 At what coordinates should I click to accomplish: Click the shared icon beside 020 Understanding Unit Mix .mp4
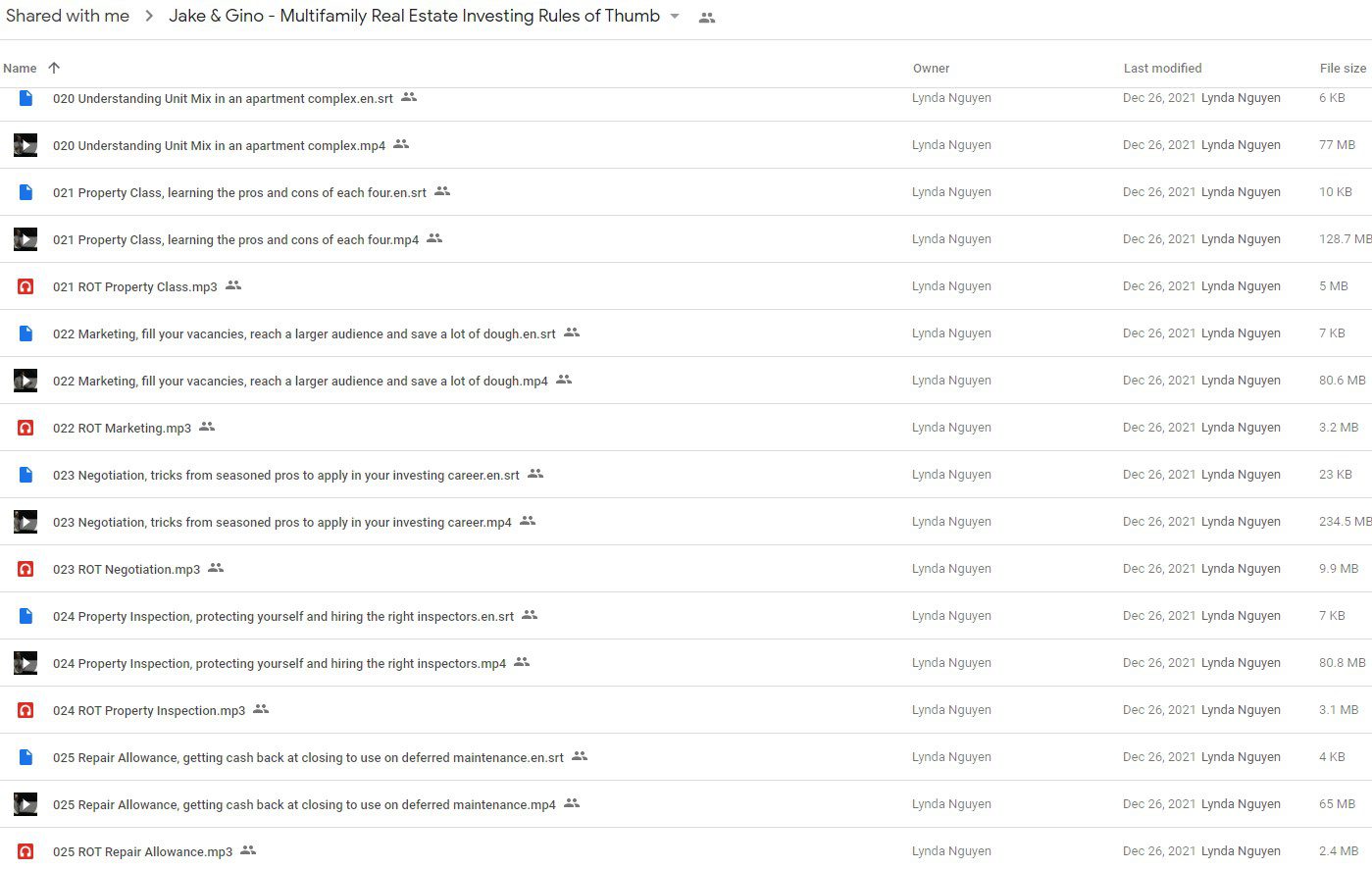point(401,144)
